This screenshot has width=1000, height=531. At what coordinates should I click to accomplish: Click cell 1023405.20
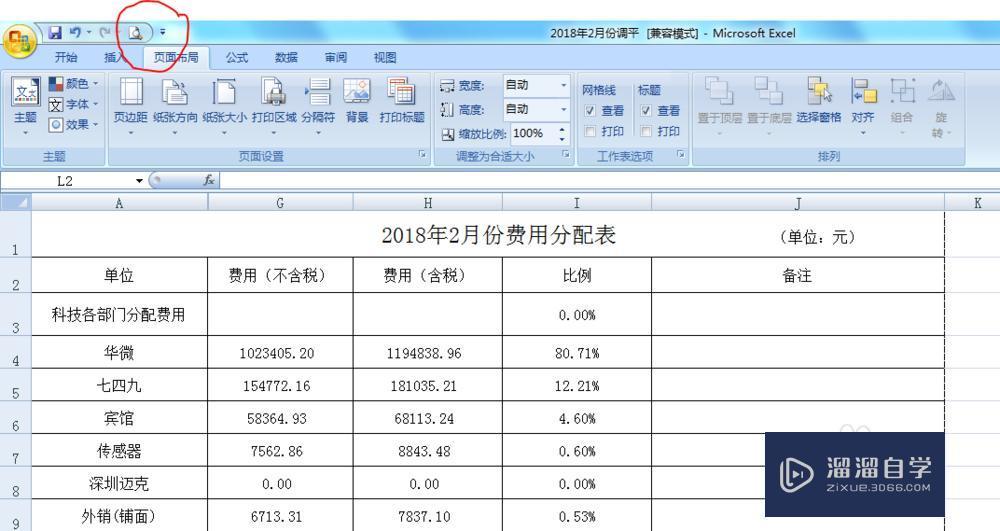coord(280,353)
